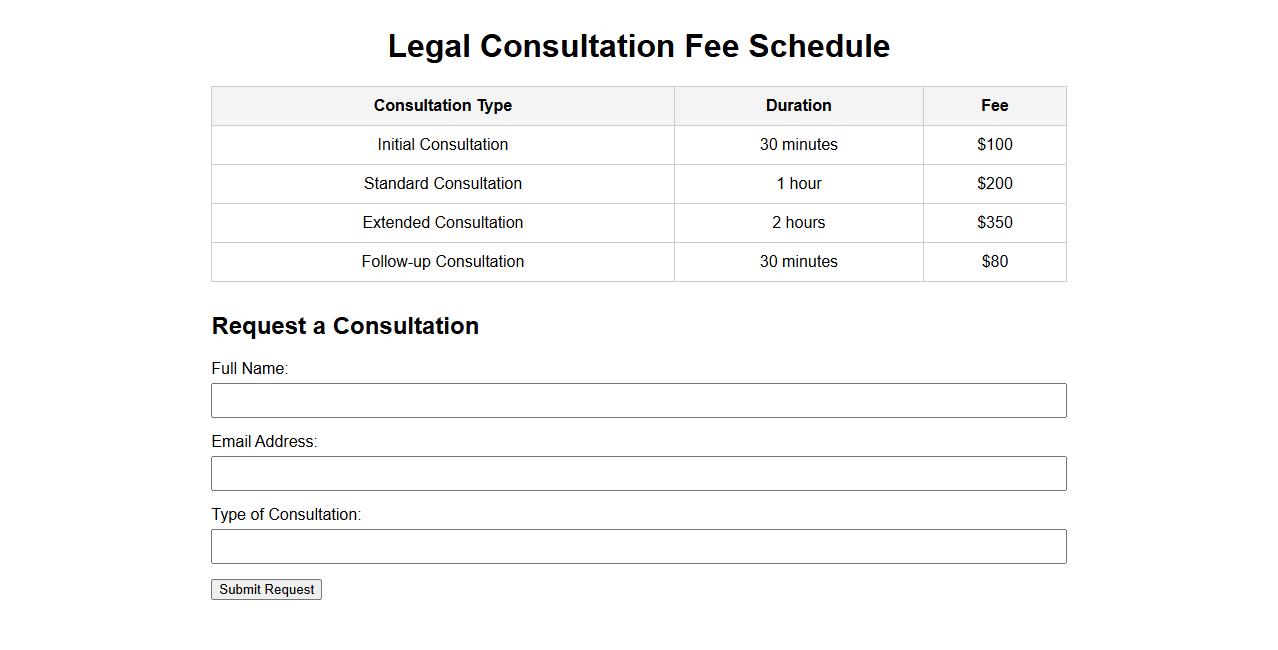The image size is (1278, 650).
Task: Select the Type of Consultation input field
Action: [x=638, y=547]
